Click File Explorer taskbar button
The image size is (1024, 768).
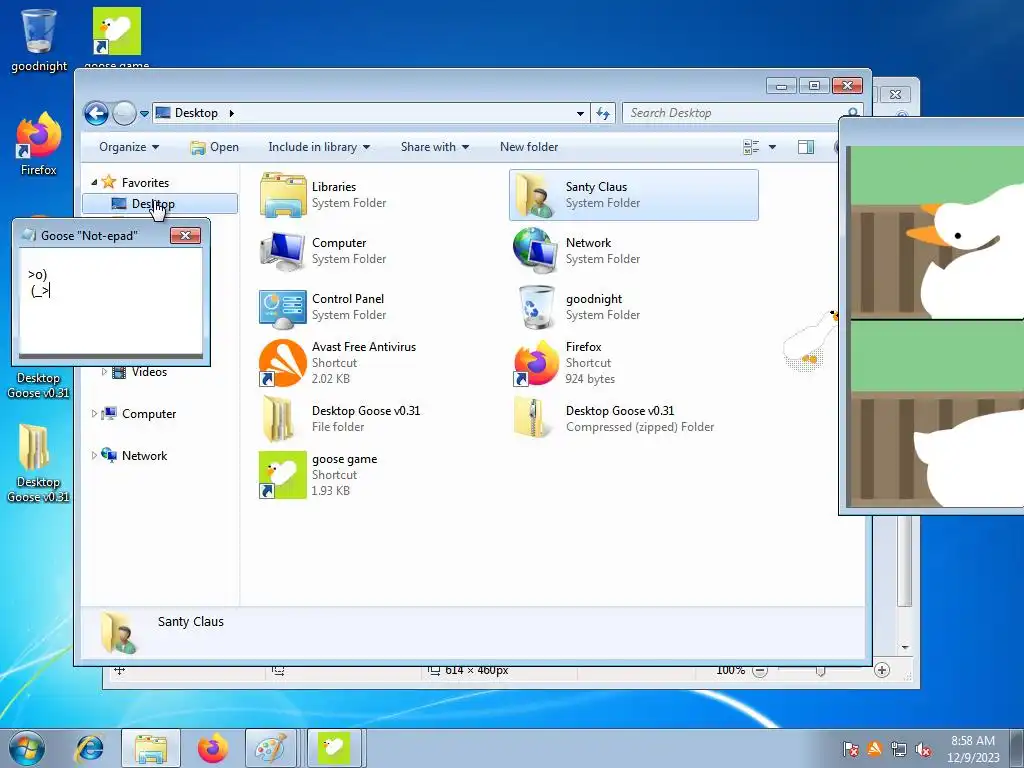point(151,748)
